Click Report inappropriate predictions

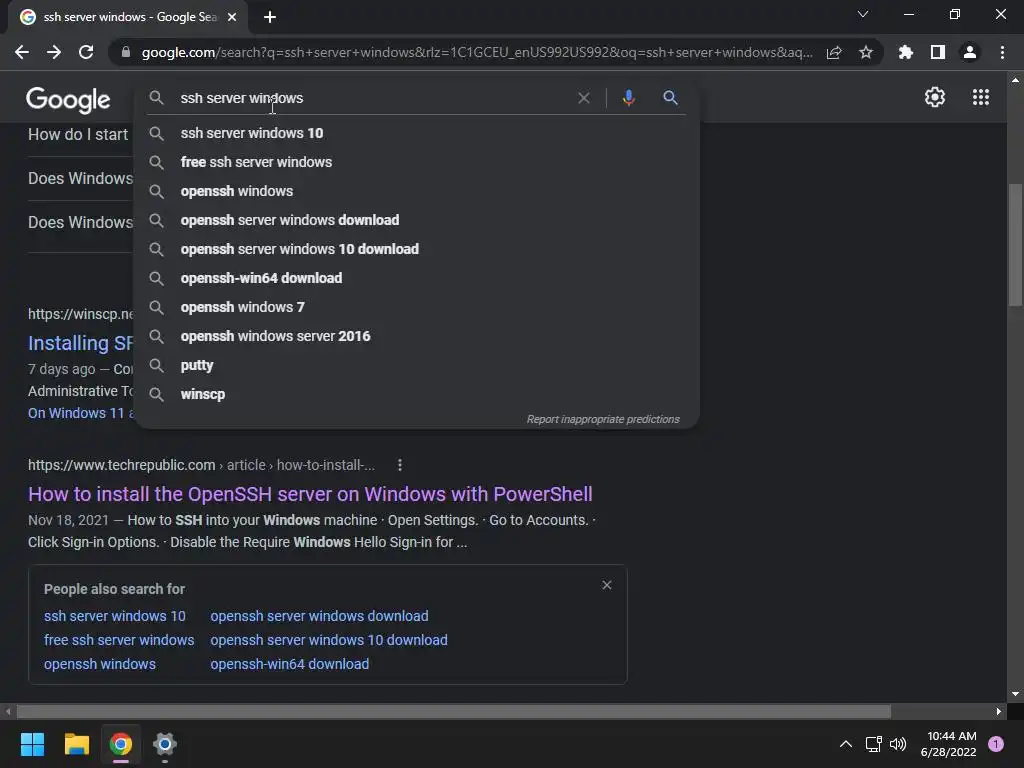tap(603, 419)
